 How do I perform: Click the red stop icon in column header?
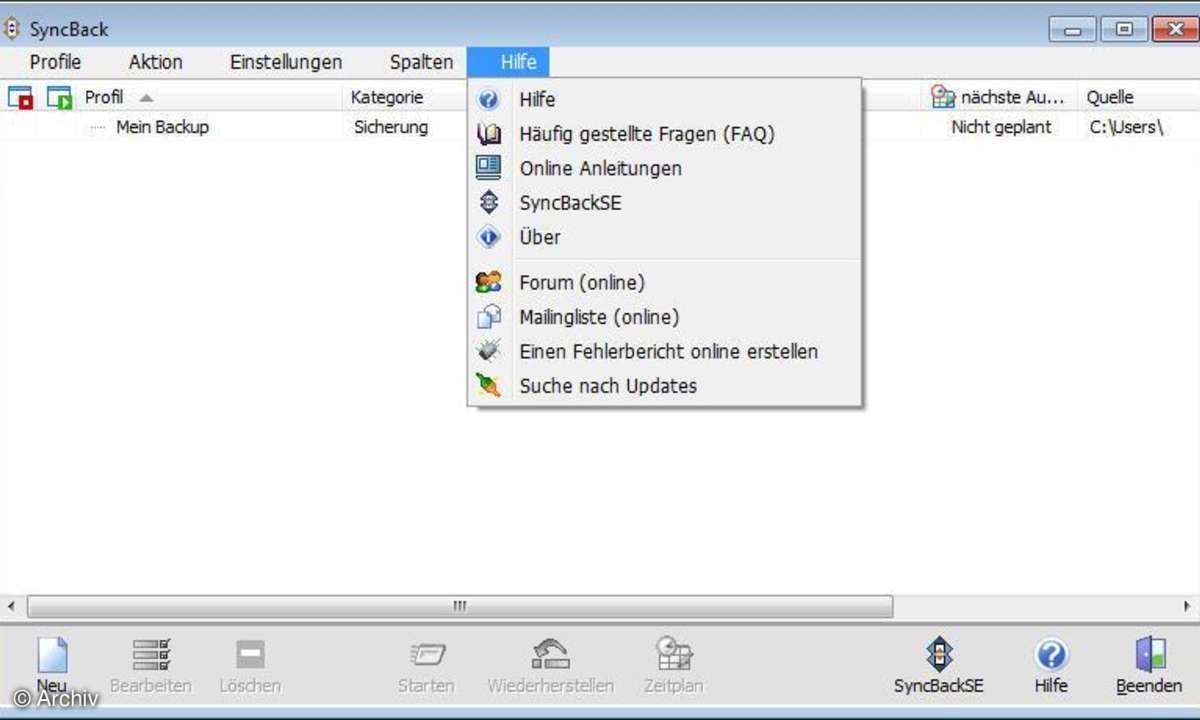click(20, 98)
